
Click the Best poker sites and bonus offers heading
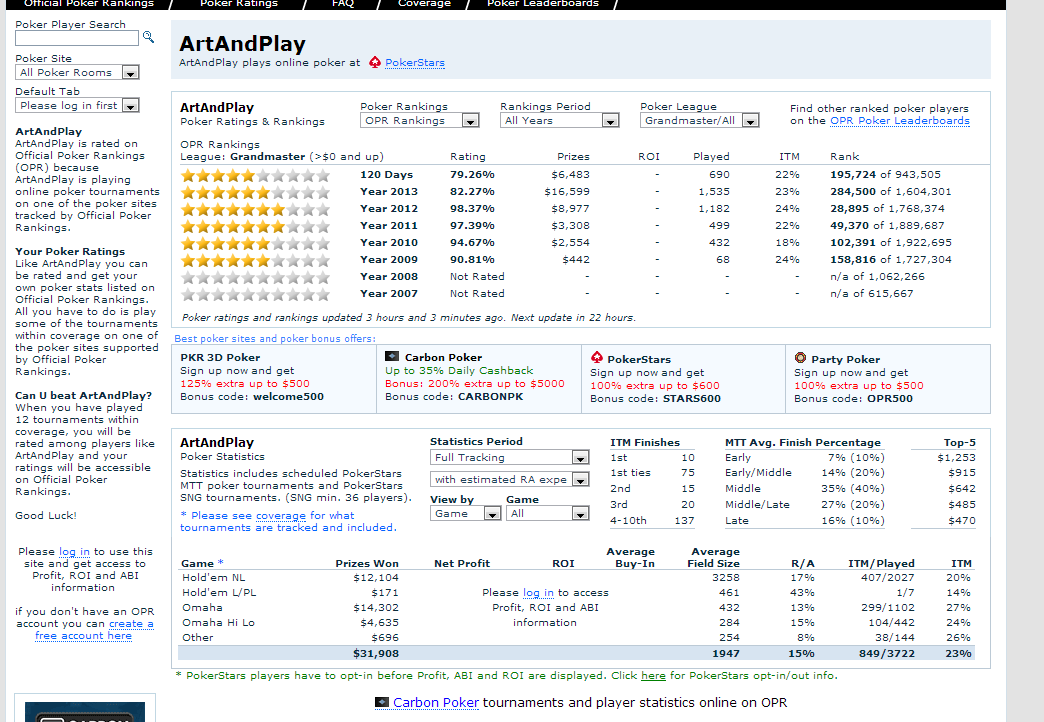tap(274, 338)
